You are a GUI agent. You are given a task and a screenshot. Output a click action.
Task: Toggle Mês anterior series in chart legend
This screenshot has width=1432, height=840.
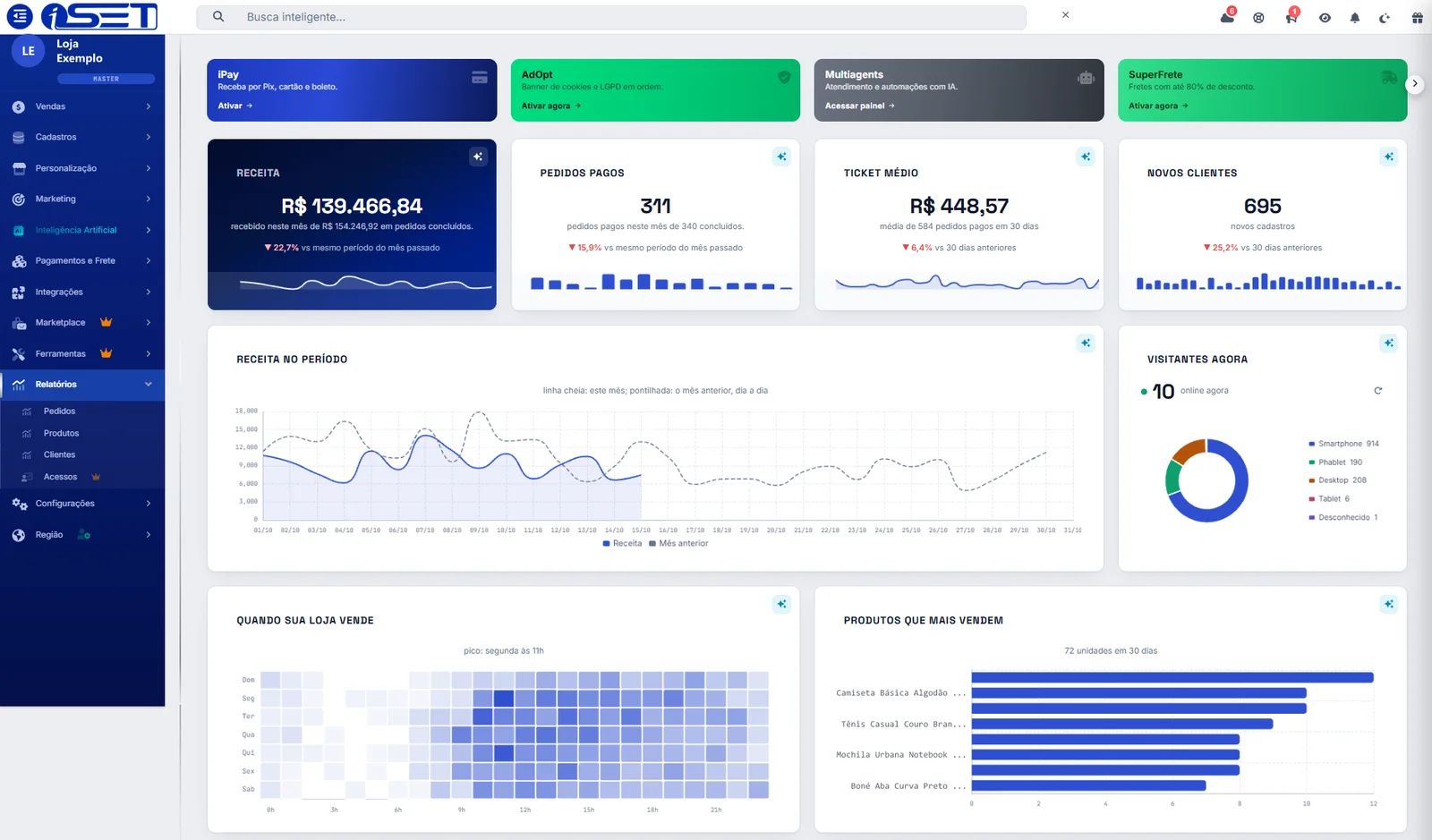pos(678,543)
